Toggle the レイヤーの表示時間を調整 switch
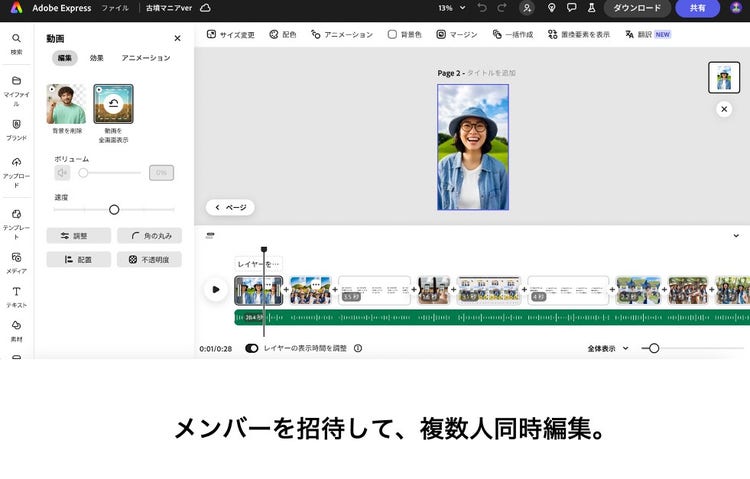 coord(251,348)
